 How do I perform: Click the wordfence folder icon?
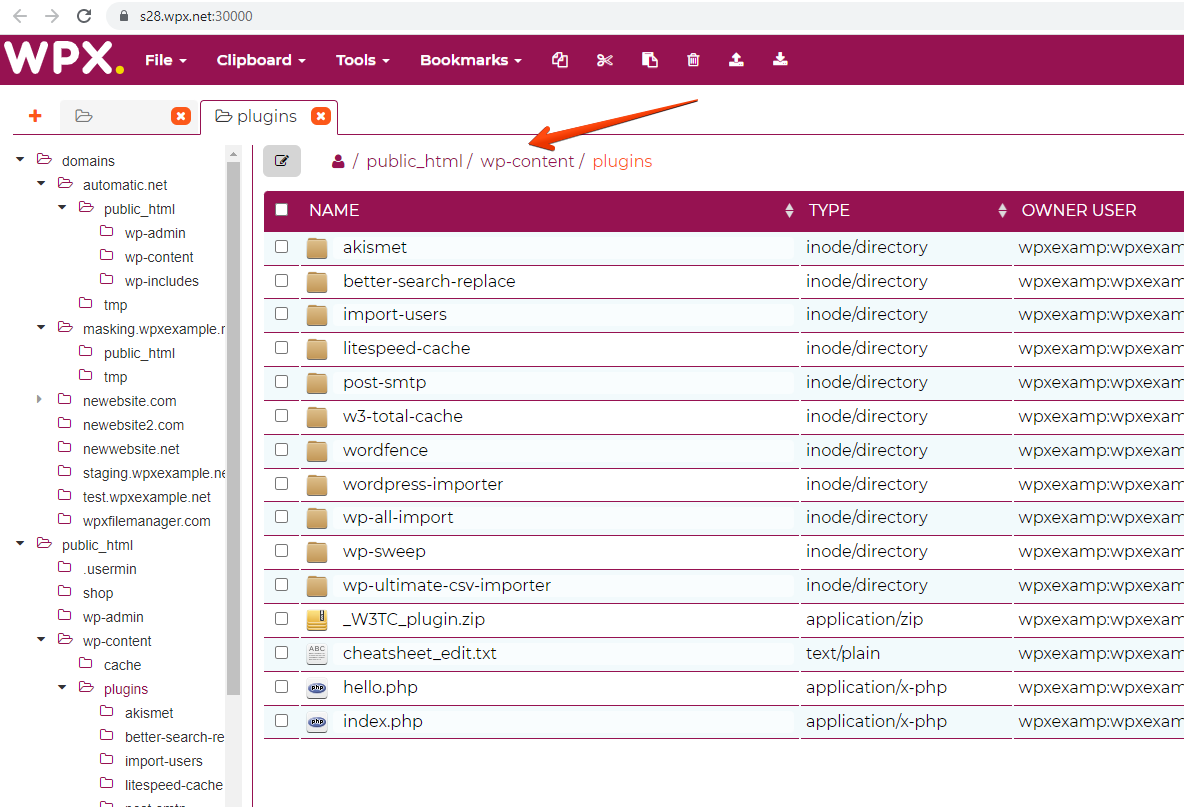(x=317, y=451)
